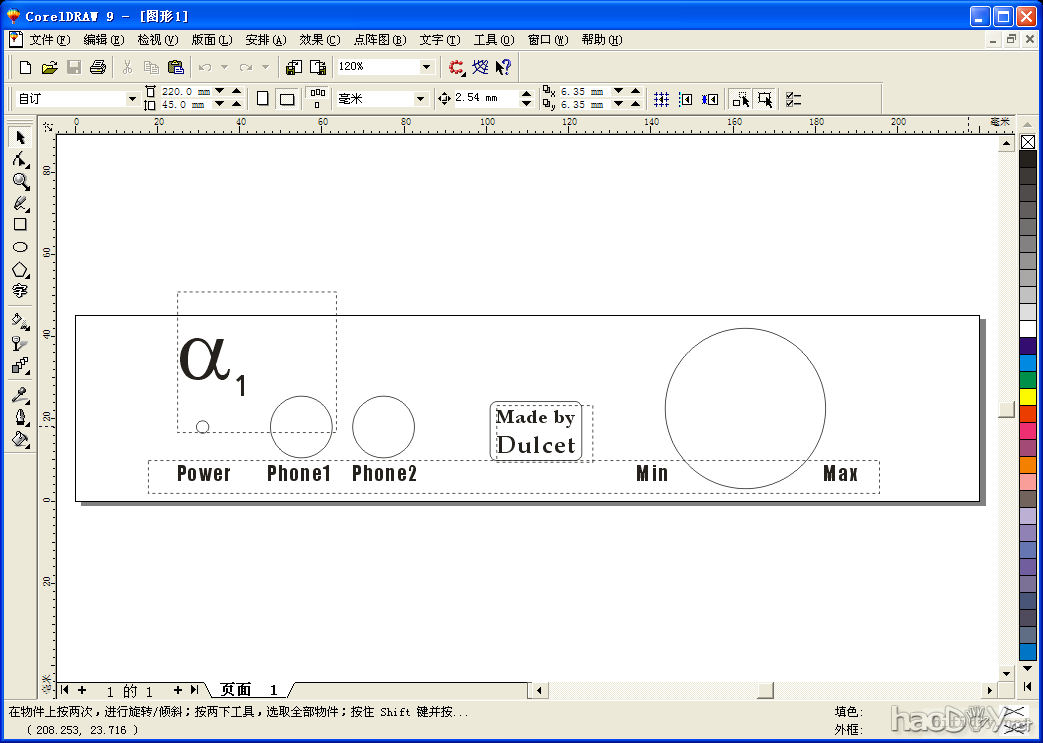Viewport: 1043px width, 743px height.
Task: Toggle the snap to grid button
Action: [x=661, y=99]
